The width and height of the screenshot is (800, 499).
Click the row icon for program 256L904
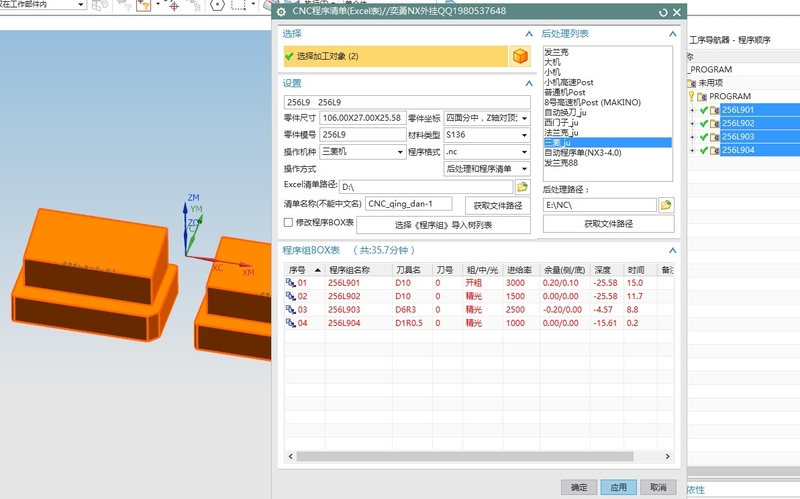coord(291,323)
